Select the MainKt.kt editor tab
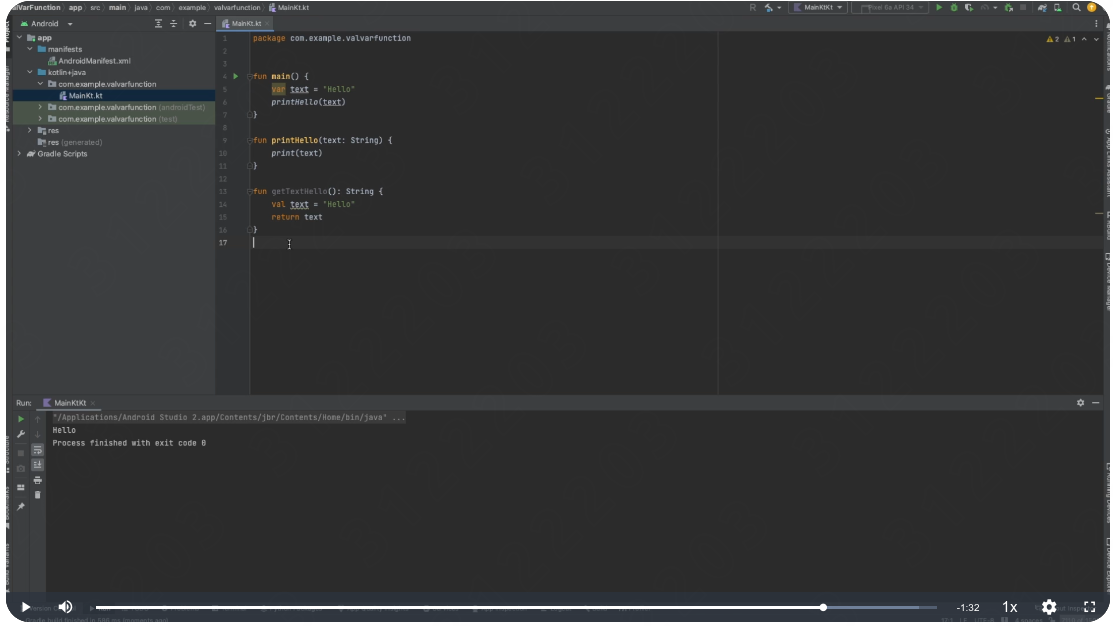The height and width of the screenshot is (626, 1113). point(245,23)
